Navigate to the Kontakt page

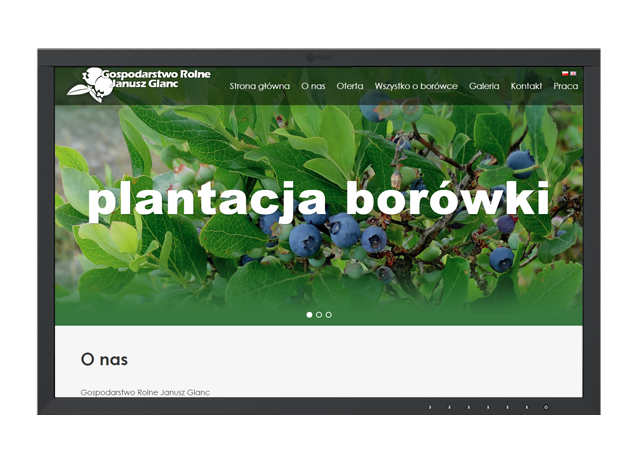[526, 87]
